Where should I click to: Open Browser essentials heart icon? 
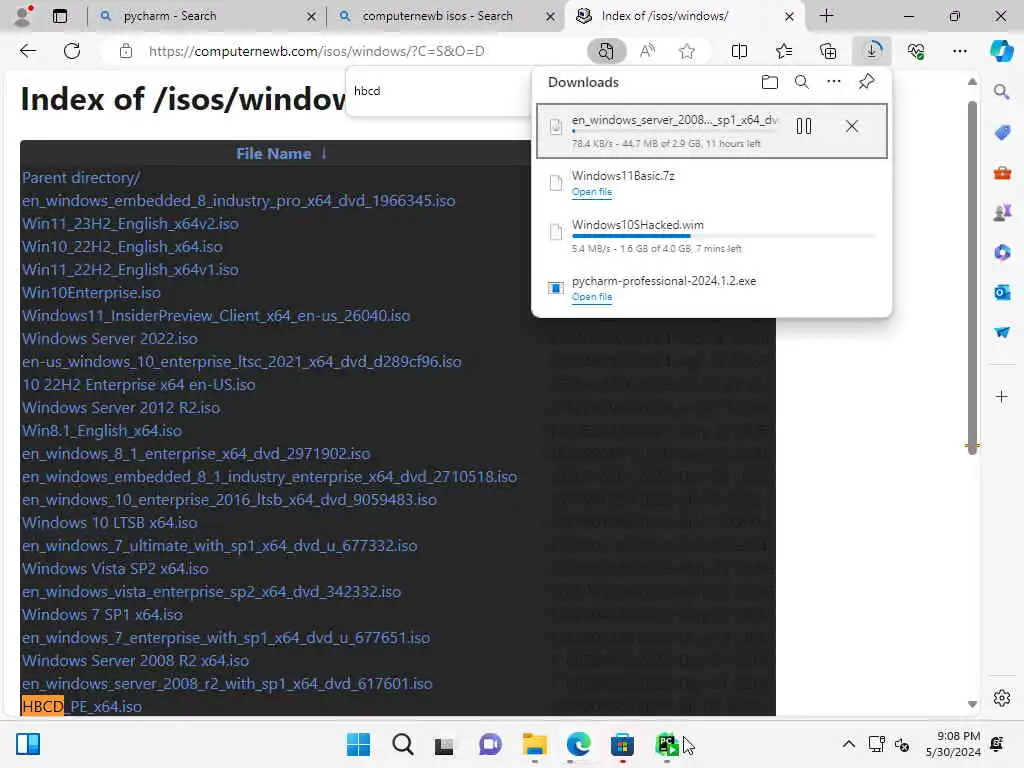pyautogui.click(x=916, y=51)
